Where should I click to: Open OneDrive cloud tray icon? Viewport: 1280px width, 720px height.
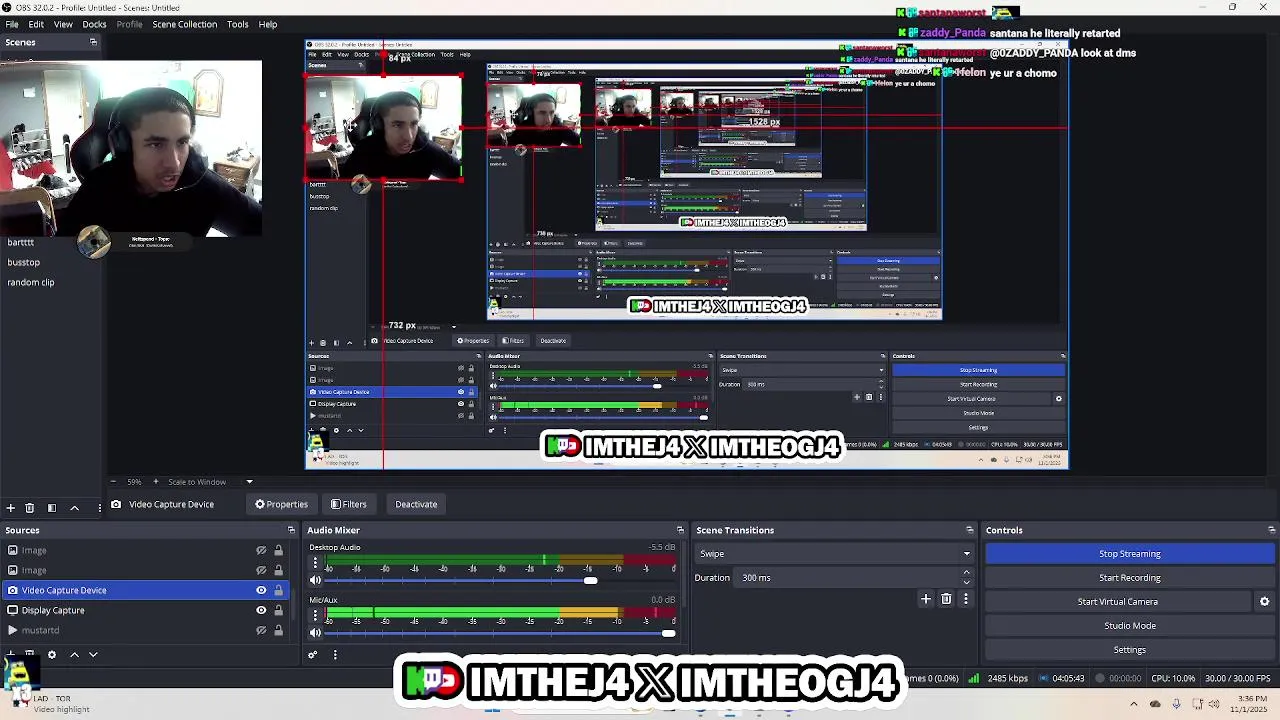click(x=1155, y=704)
